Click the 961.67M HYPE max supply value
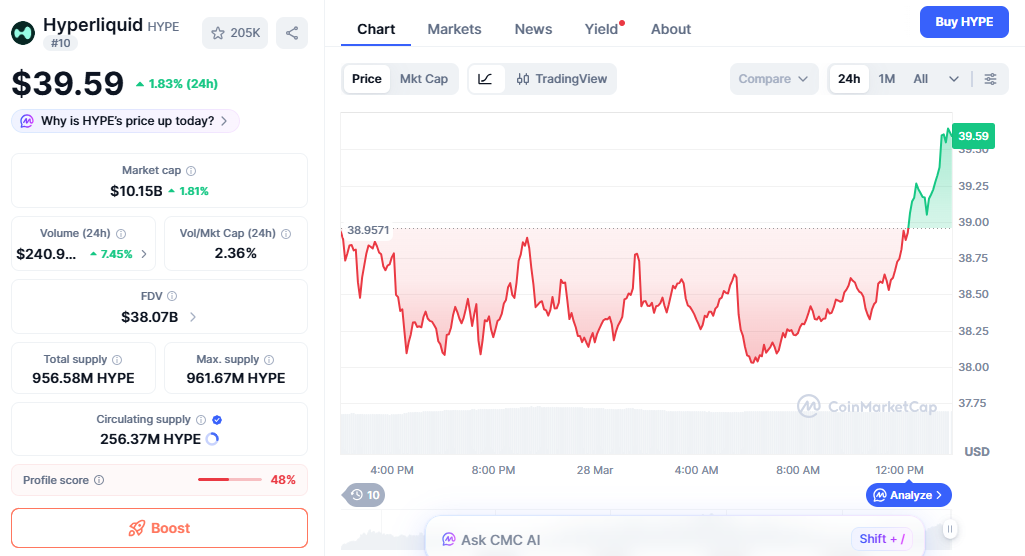The height and width of the screenshot is (556, 1025). (236, 378)
